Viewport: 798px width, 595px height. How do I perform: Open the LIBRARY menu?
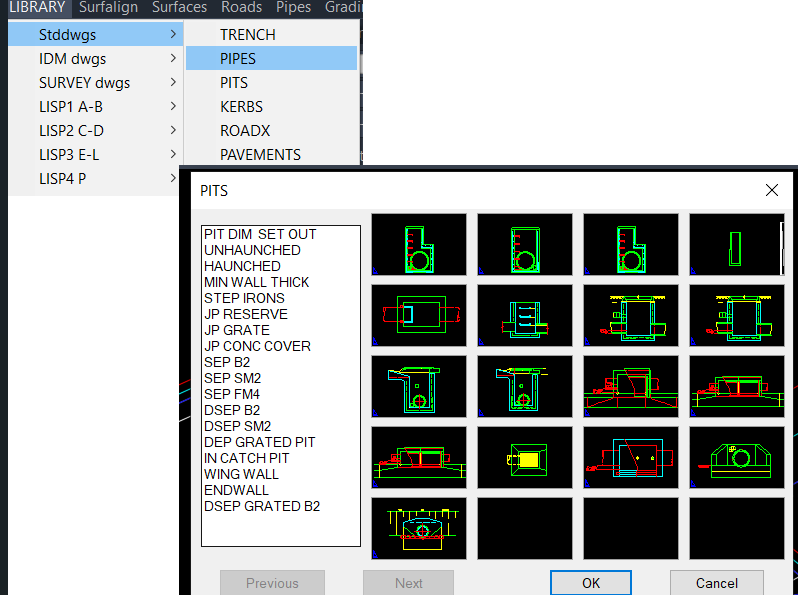(x=38, y=7)
